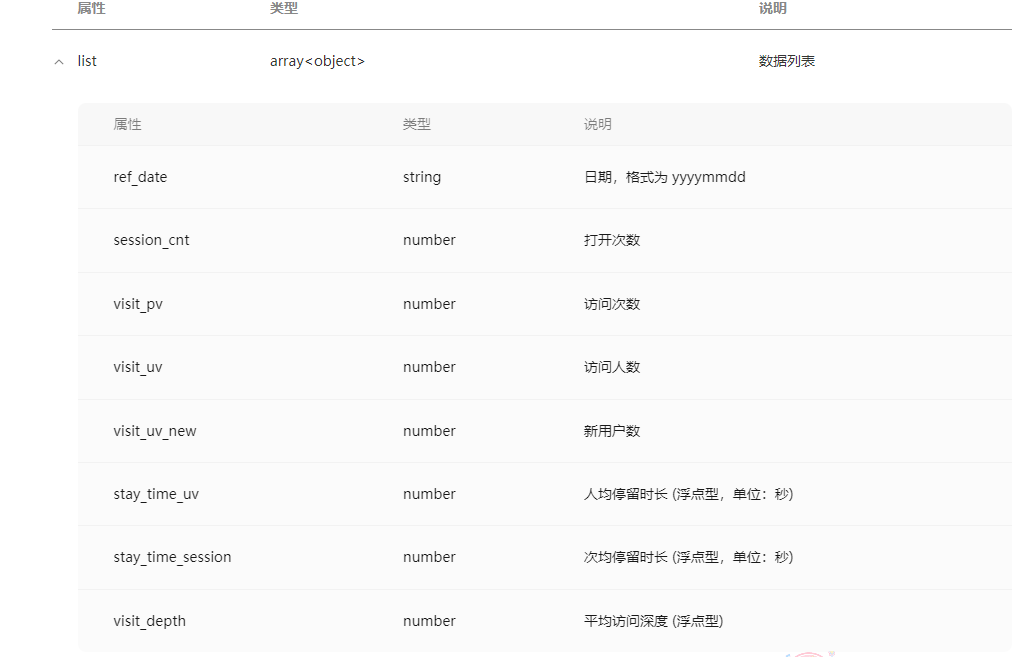Viewport: 1025px width, 657px height.
Task: Select the 'list' property name
Action: pos(87,61)
